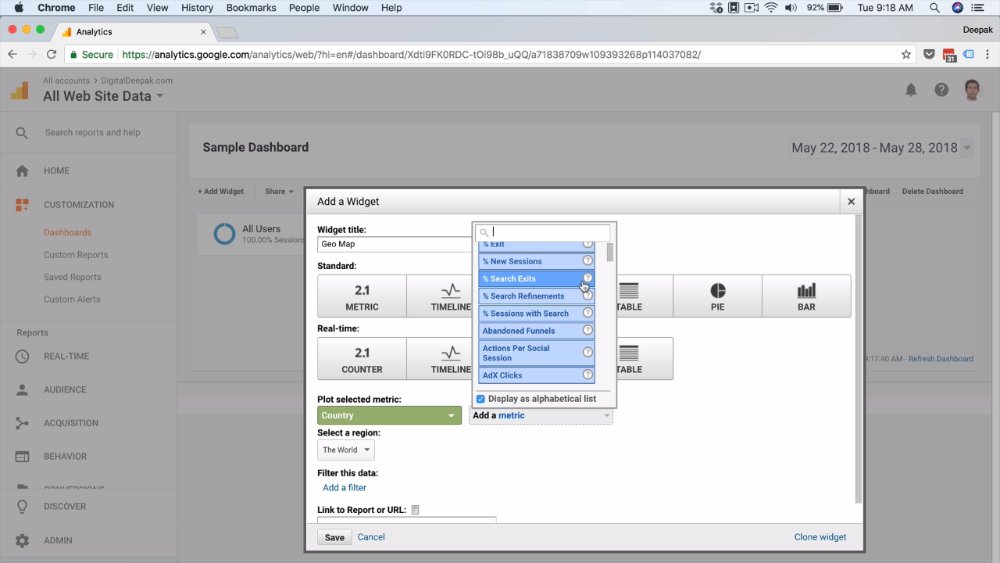The height and width of the screenshot is (563, 1000).
Task: Open the Share dropdown on the dashboard
Action: pos(279,191)
